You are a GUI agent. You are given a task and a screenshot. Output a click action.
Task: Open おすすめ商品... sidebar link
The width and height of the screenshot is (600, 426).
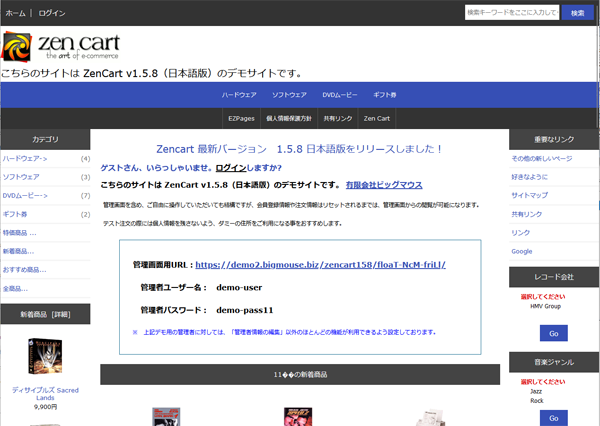pyautogui.click(x=24, y=270)
